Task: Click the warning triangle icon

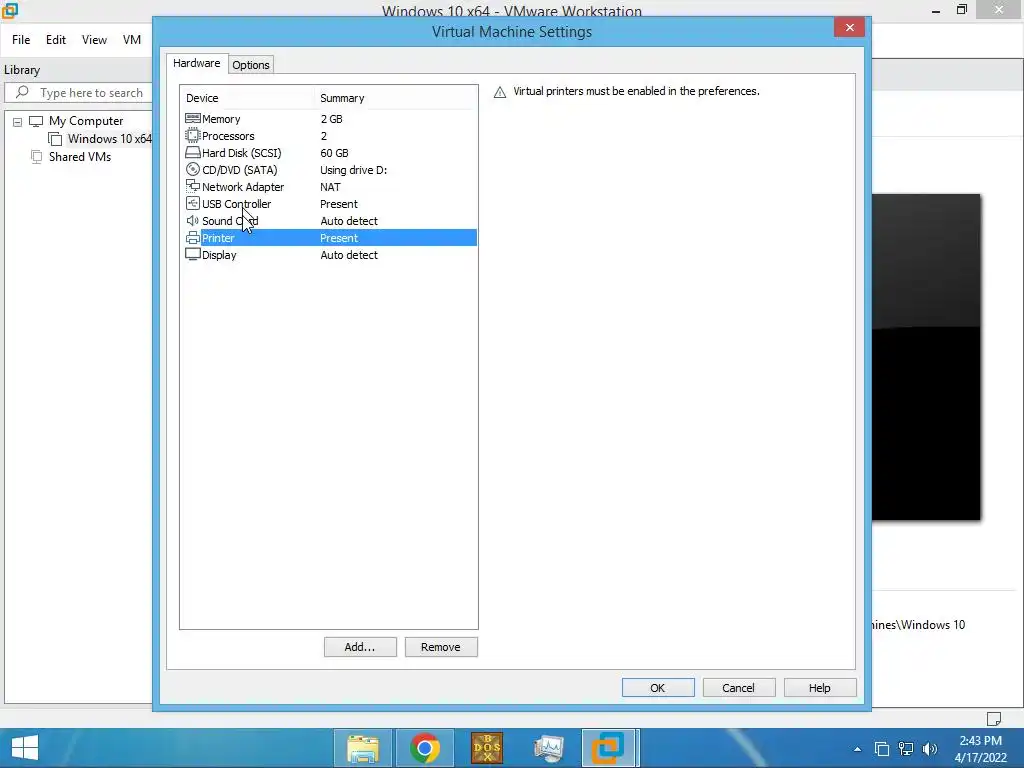Action: coord(500,92)
